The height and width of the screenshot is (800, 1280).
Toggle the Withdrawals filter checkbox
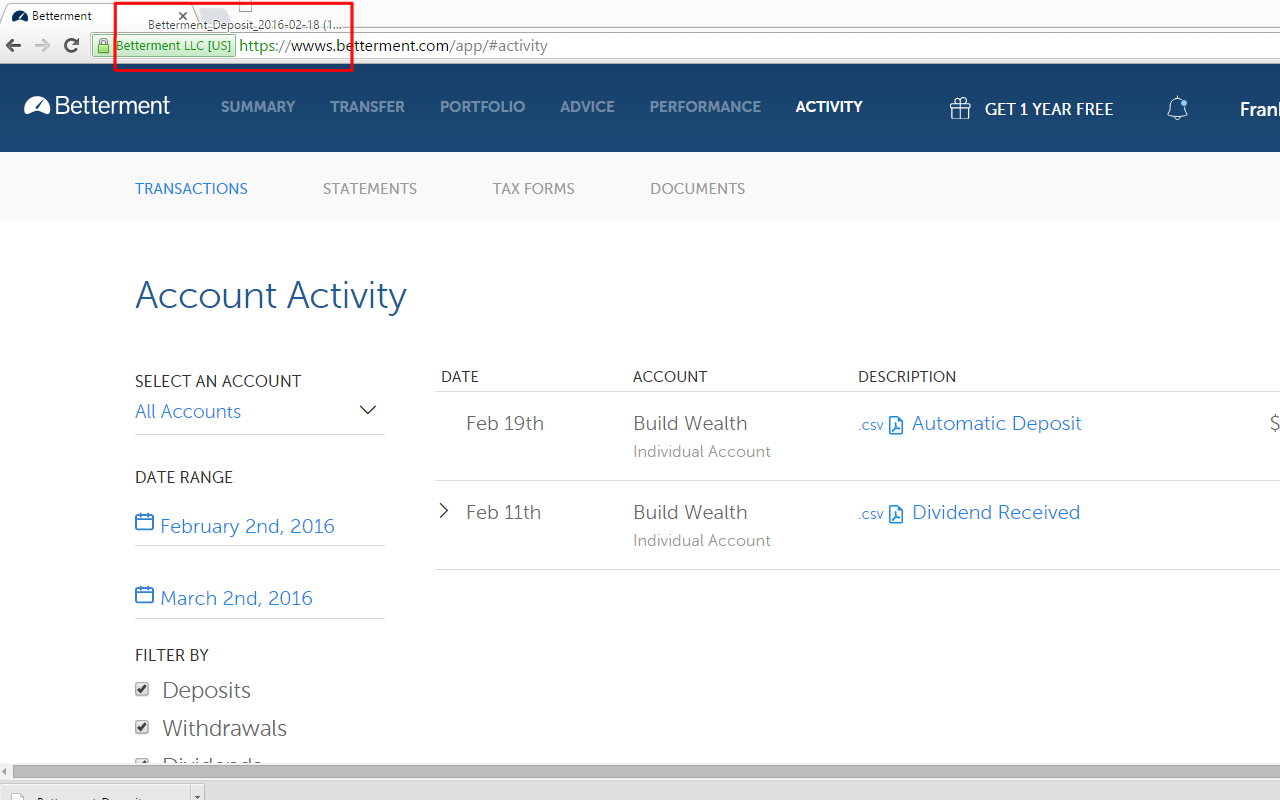tap(142, 727)
